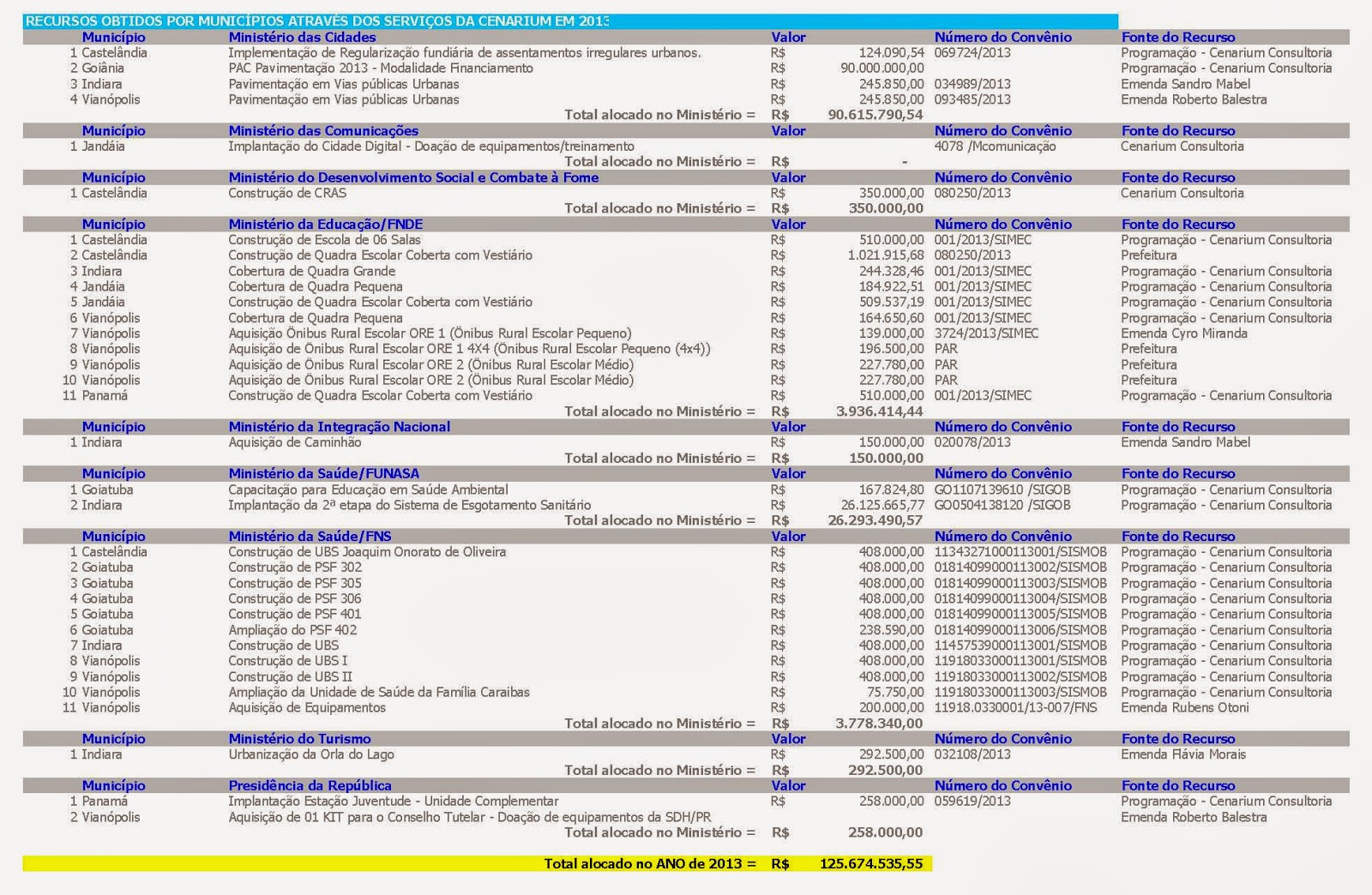Select the 'Total alocado no ANO de 2013 =' label
Screen dimensions: 1372x895
pyautogui.click(x=650, y=863)
